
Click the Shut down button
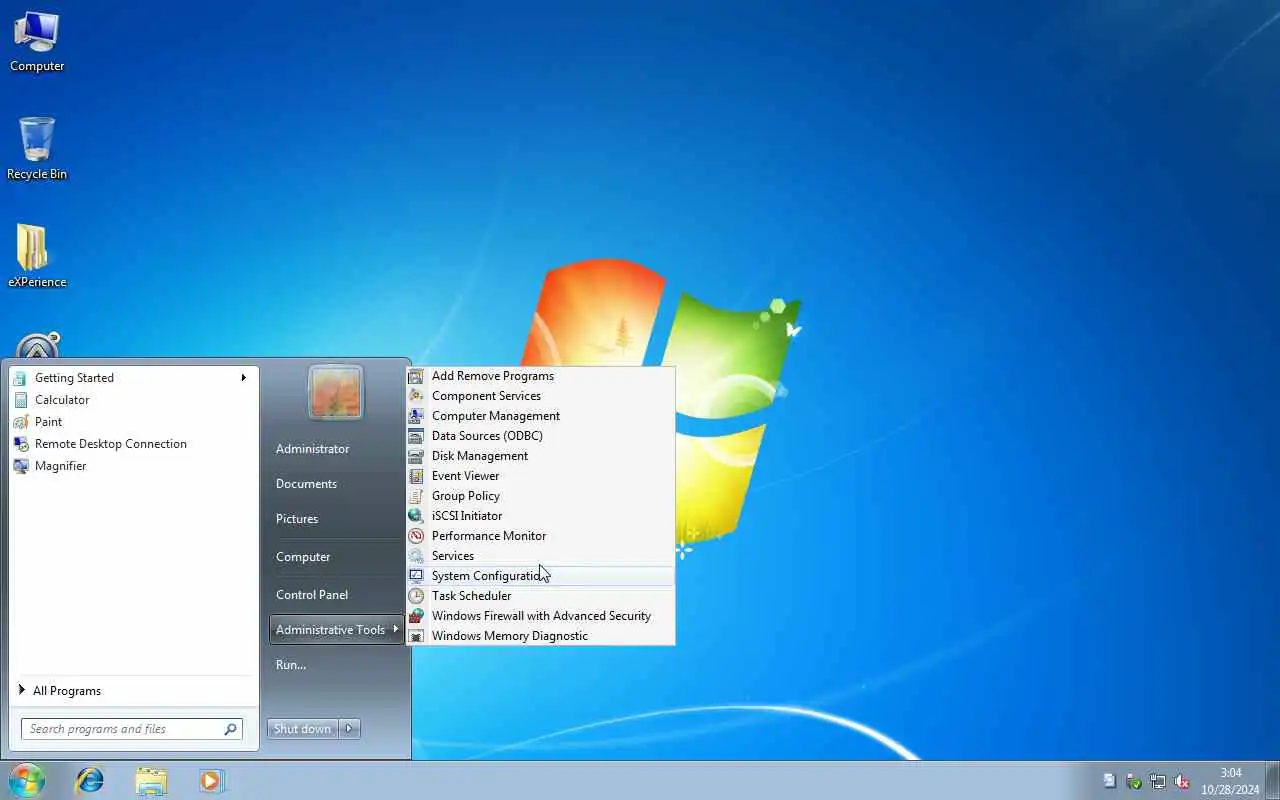[303, 729]
